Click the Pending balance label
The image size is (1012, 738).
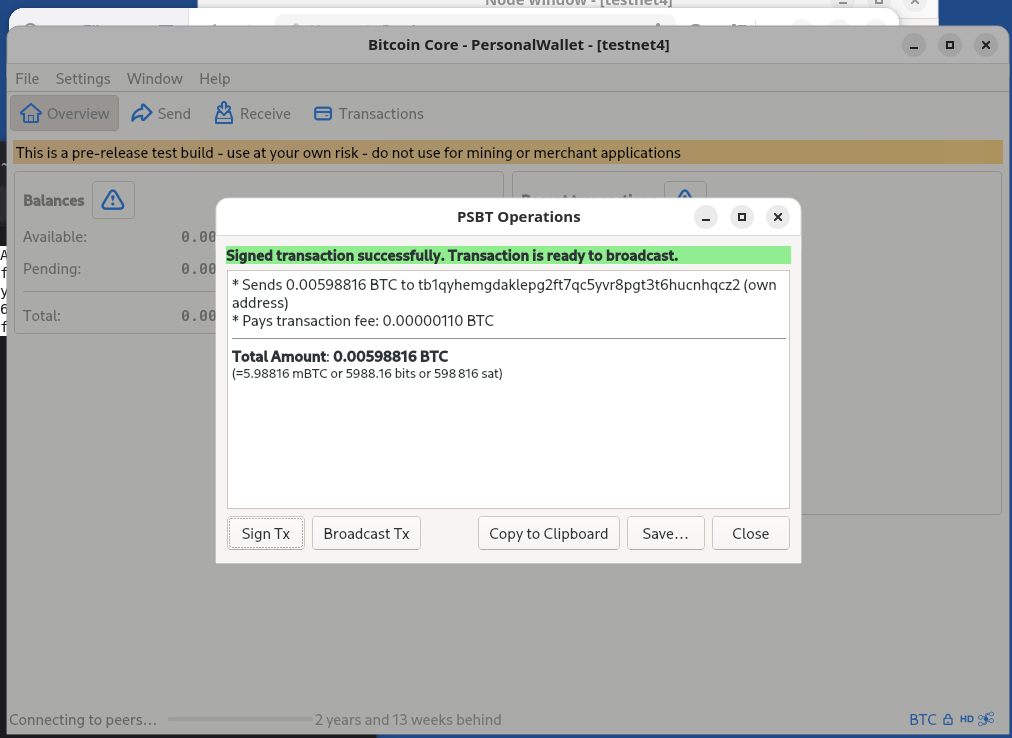pos(52,269)
